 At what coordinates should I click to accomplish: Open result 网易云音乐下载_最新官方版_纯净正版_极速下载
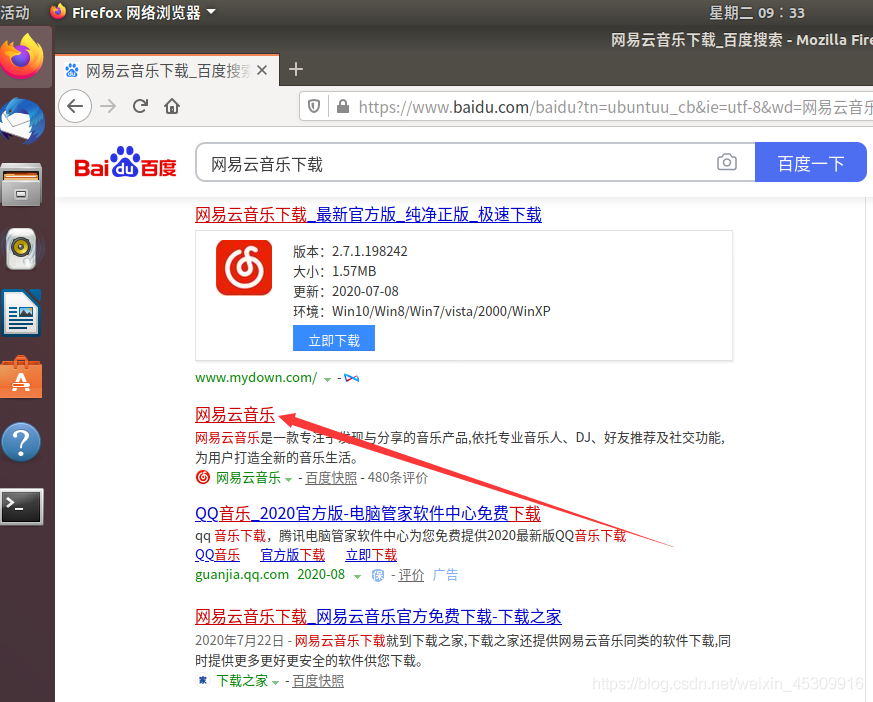[369, 214]
